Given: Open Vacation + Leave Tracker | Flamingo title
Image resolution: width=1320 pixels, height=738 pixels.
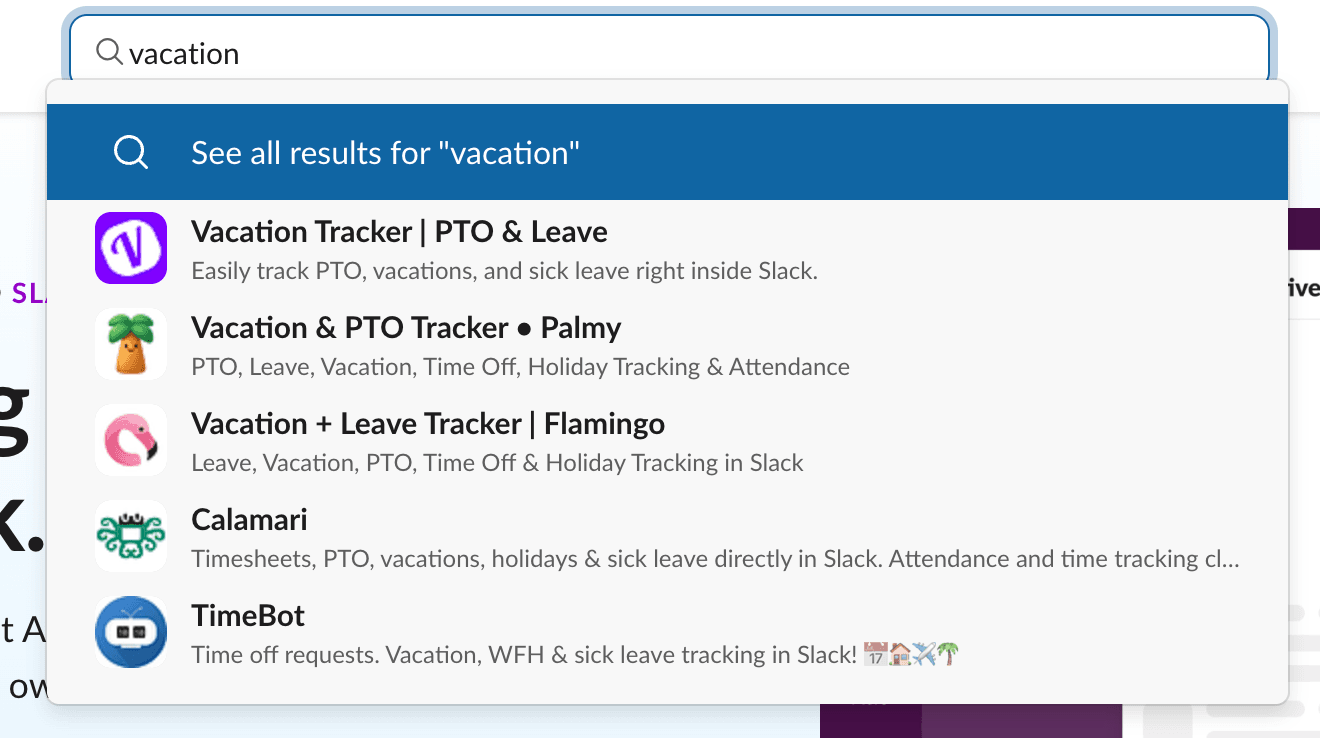Looking at the screenshot, I should pos(428,424).
